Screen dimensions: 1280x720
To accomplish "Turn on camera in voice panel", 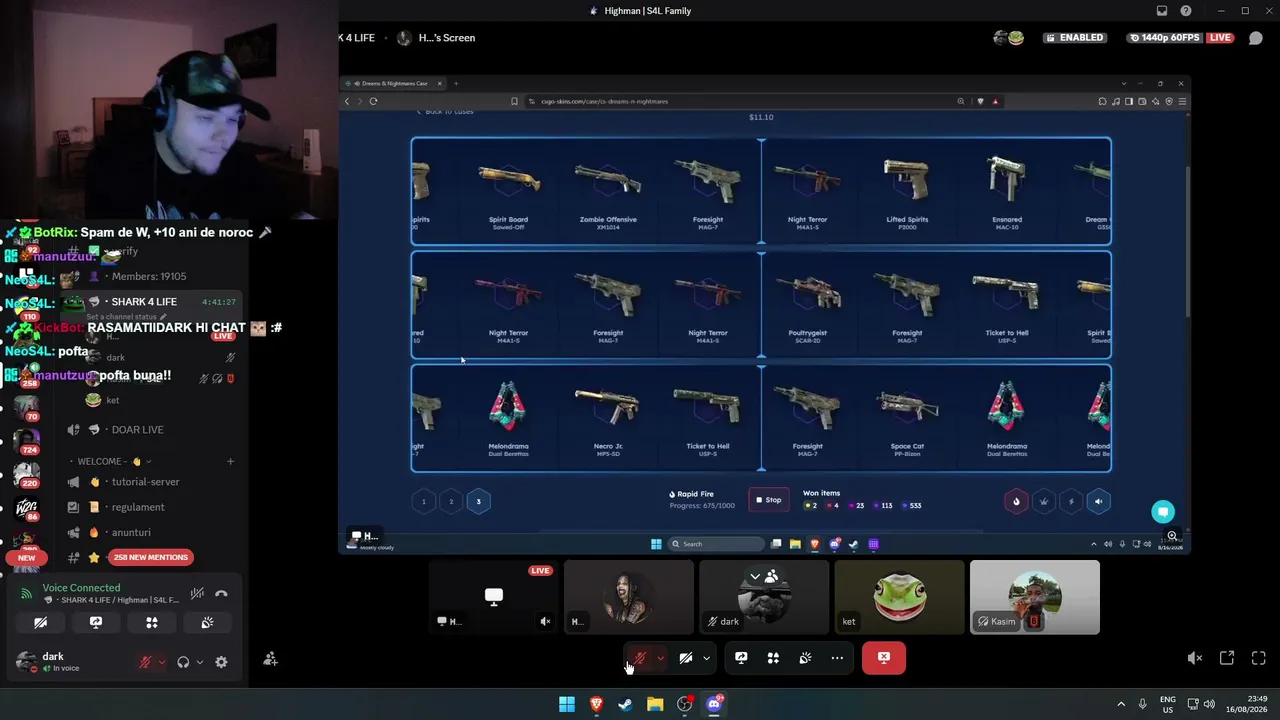I will point(41,622).
